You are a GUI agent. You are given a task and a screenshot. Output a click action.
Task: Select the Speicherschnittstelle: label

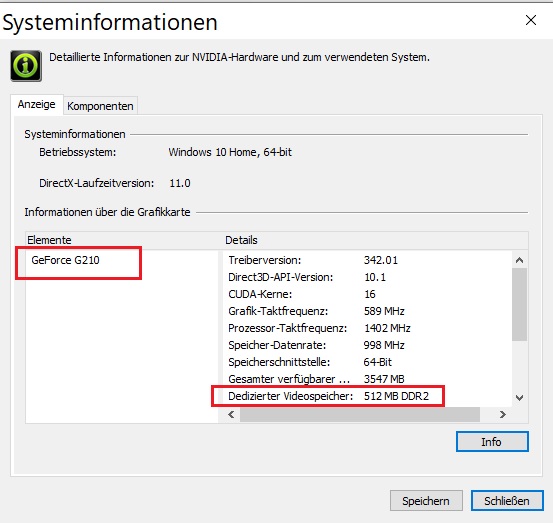pos(279,362)
